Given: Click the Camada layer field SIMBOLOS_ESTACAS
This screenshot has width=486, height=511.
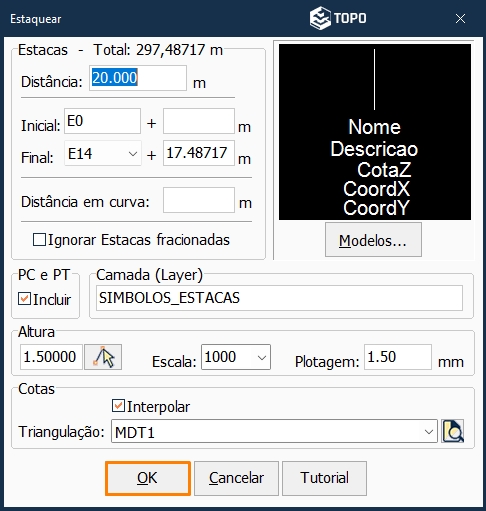Looking at the screenshot, I should (279, 298).
